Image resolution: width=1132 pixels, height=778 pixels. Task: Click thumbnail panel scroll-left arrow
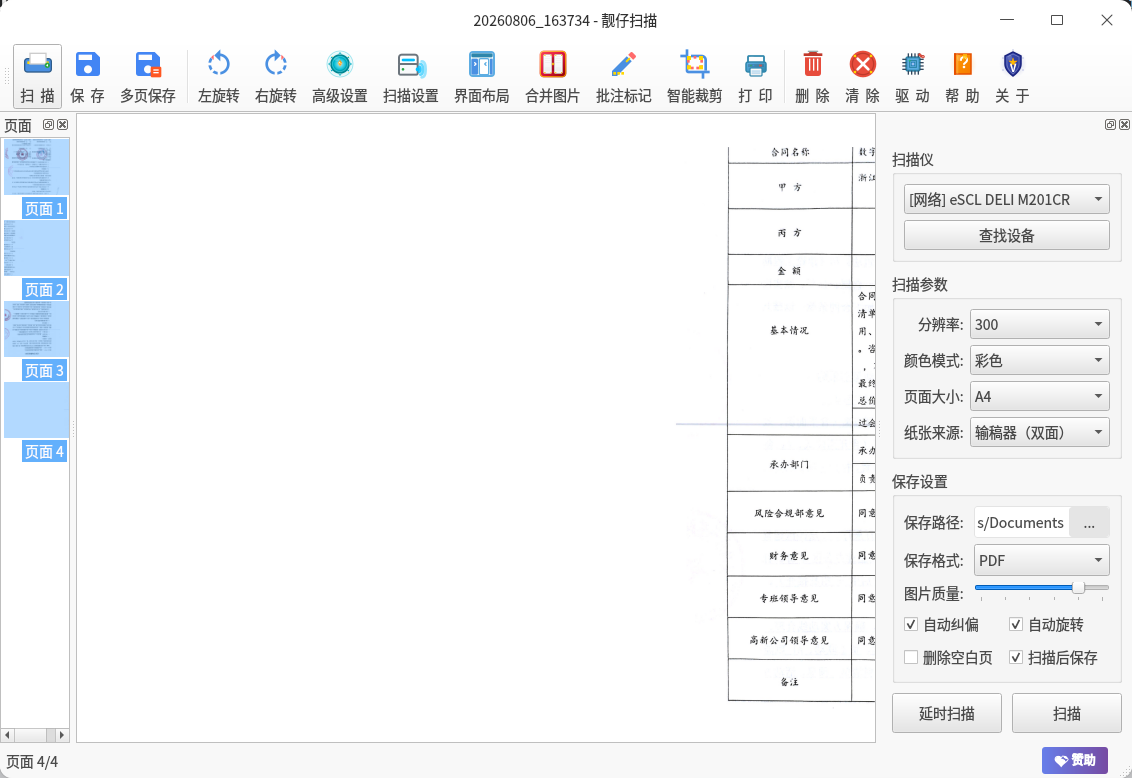coord(7,735)
